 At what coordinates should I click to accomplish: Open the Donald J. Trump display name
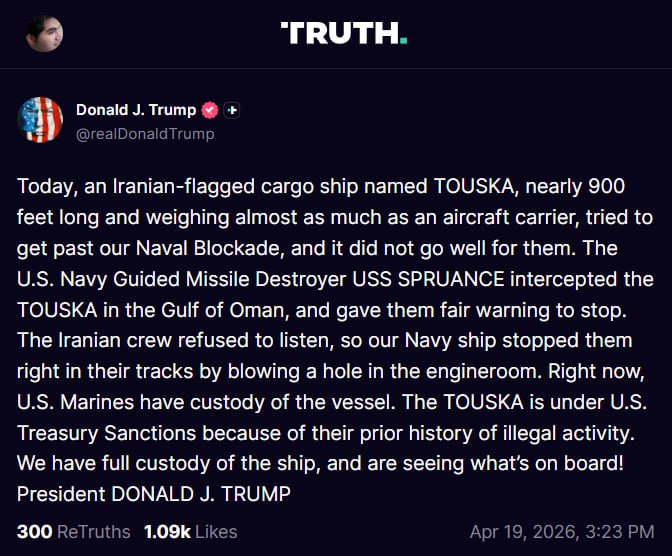(136, 110)
